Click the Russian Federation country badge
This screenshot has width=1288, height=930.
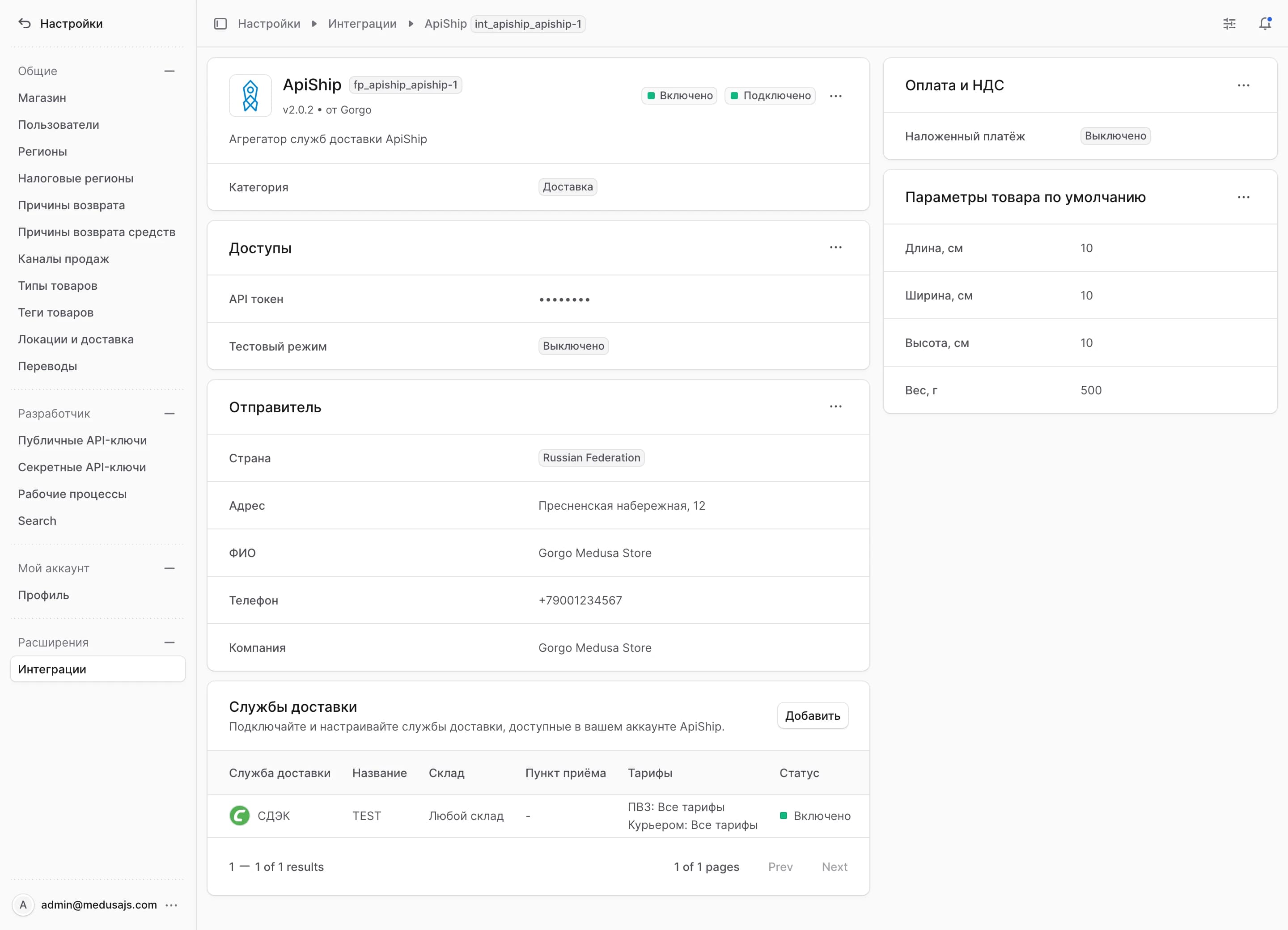click(x=591, y=458)
